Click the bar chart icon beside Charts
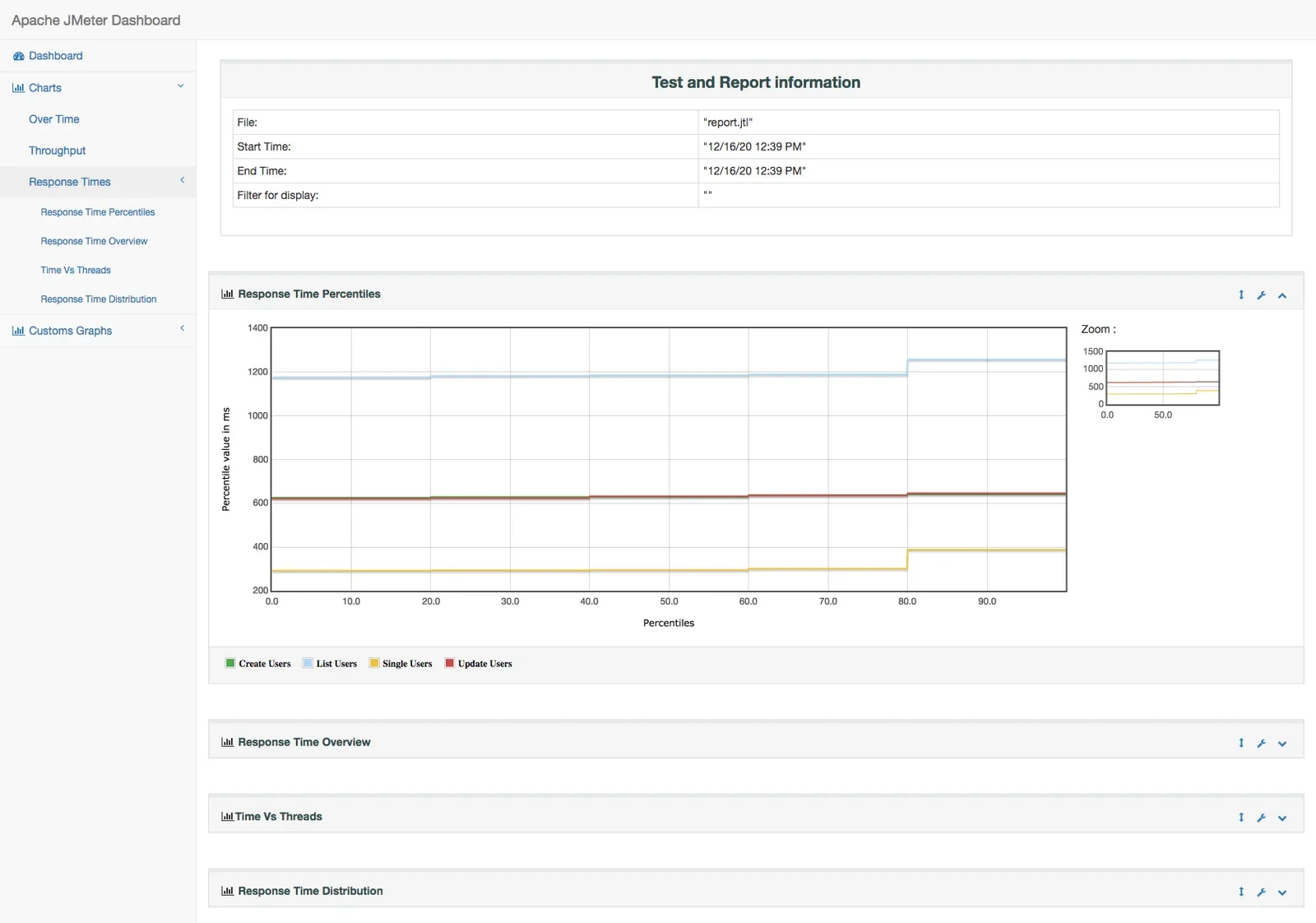 coord(18,88)
